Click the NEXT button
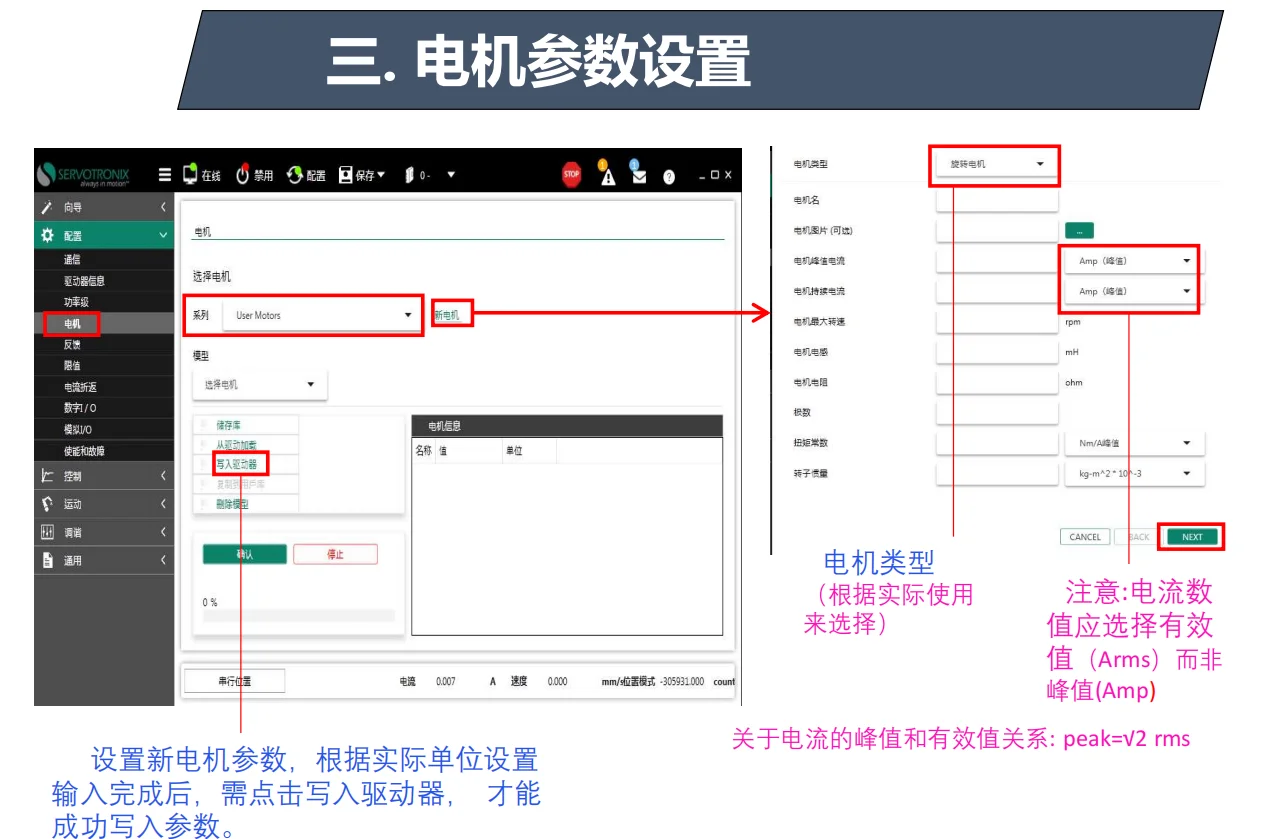 [1190, 537]
